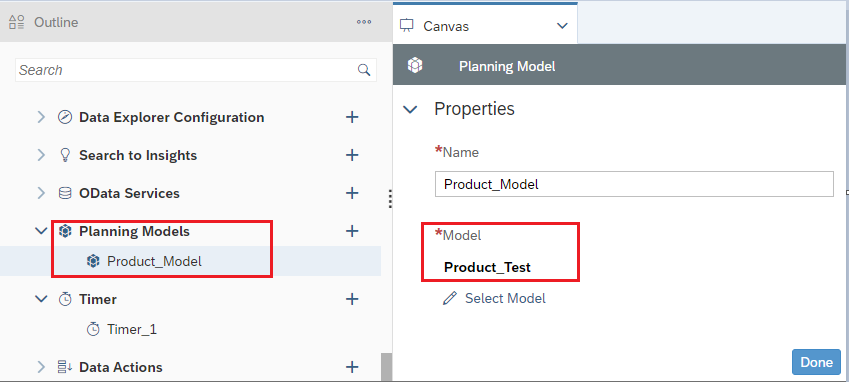Add a new Data Action with plus icon
849x382 pixels.
tap(352, 367)
